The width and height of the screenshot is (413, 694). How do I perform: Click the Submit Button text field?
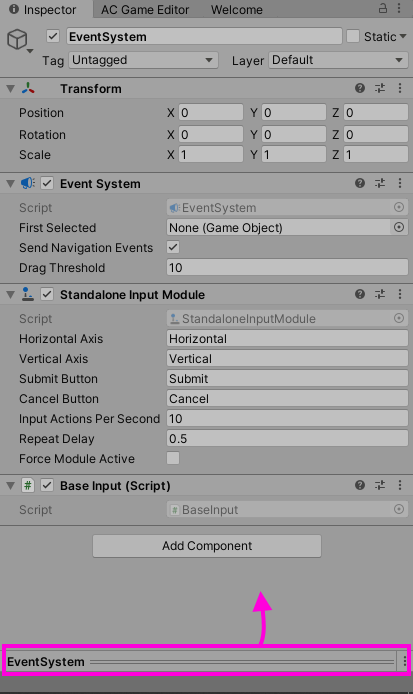tap(287, 378)
